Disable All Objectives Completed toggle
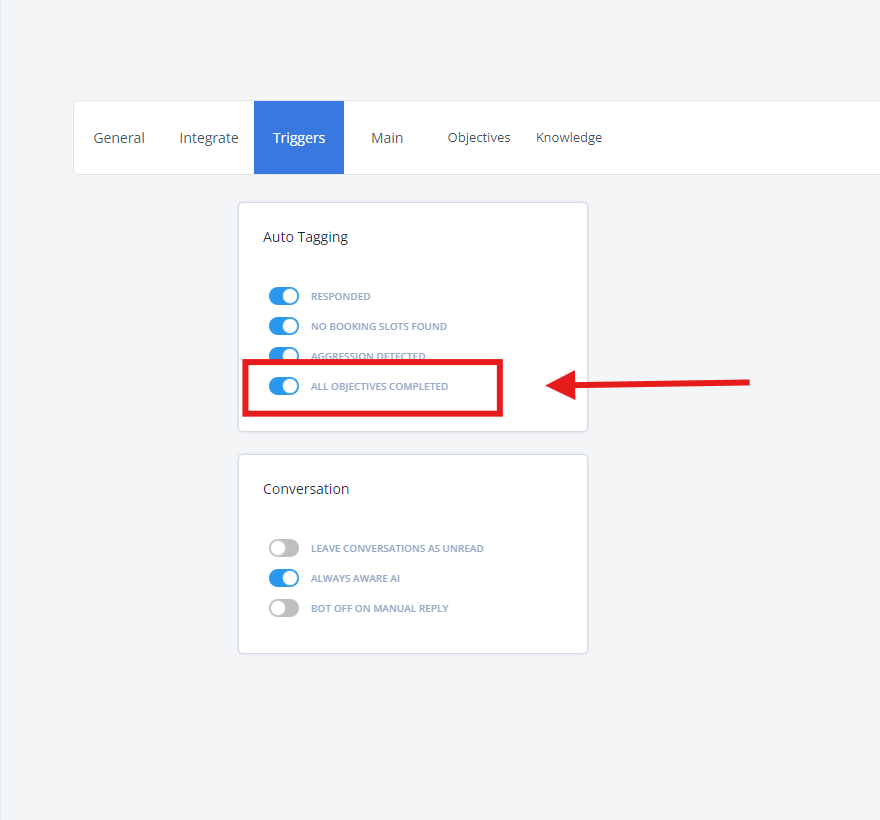Screen dimensions: 880x820 click(x=284, y=386)
